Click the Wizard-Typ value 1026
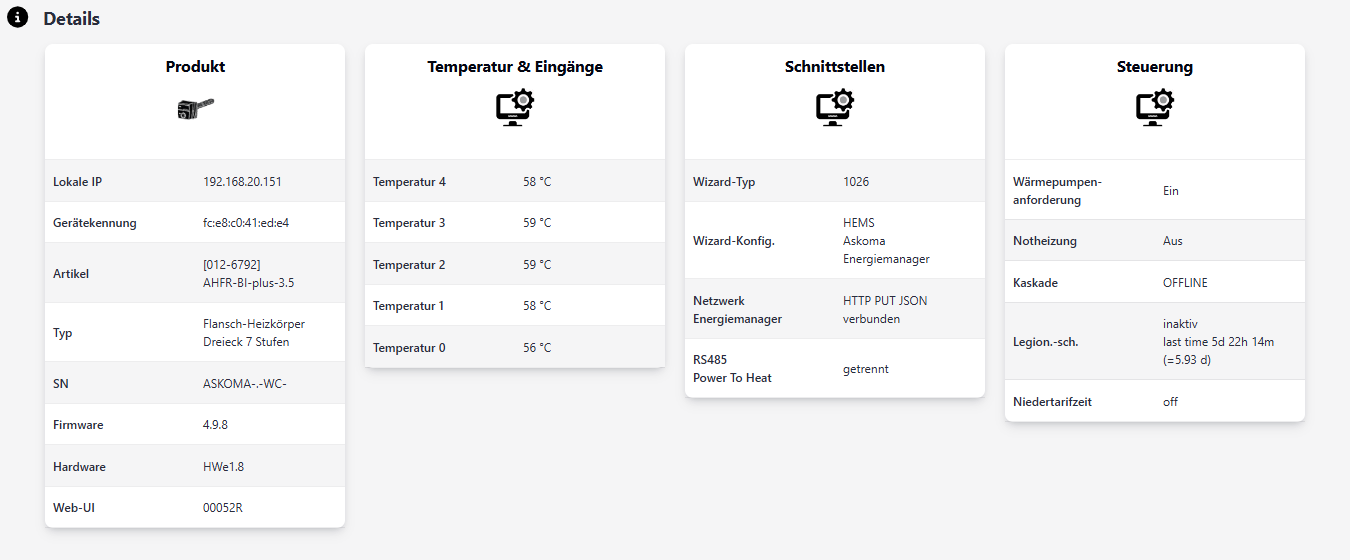Viewport: 1350px width, 560px height. (x=856, y=182)
